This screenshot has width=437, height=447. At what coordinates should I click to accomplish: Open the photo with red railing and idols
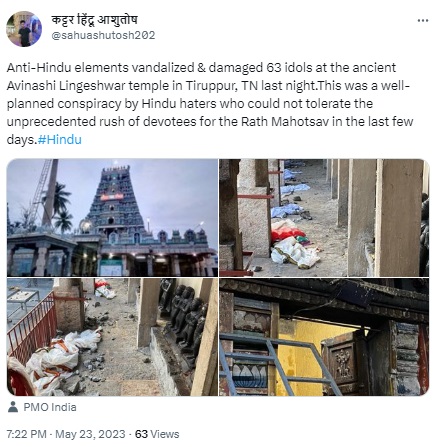coord(112,337)
